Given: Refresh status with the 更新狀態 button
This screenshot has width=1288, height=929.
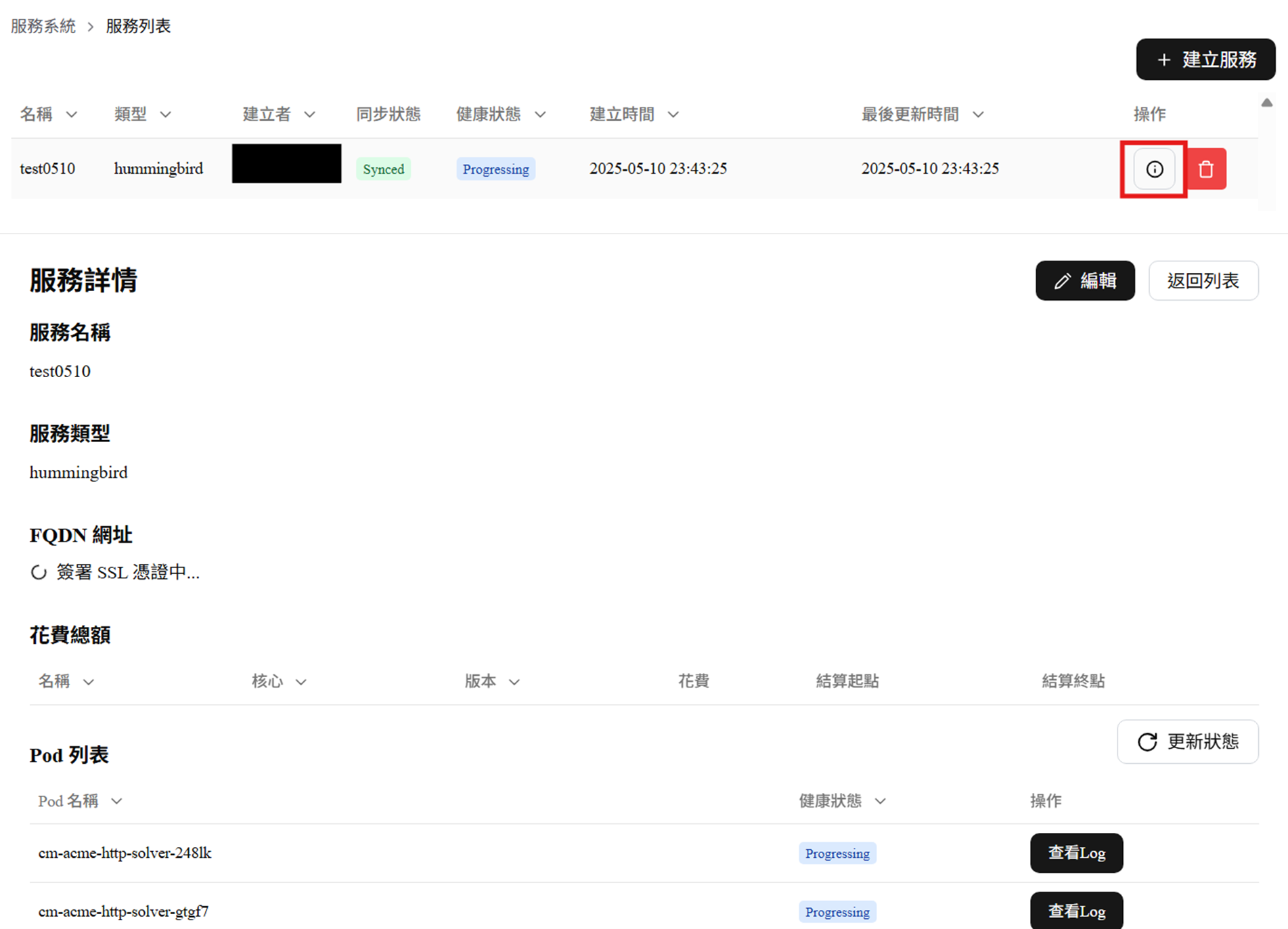Looking at the screenshot, I should point(1188,741).
